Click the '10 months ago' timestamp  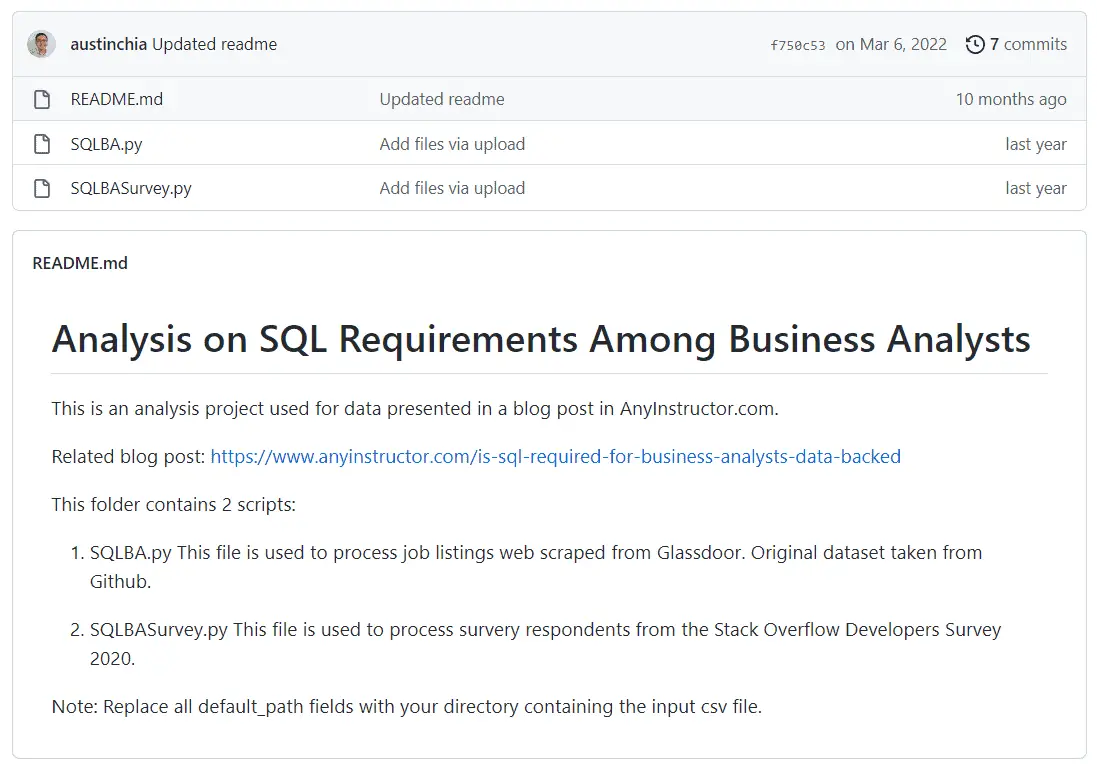(x=1011, y=99)
